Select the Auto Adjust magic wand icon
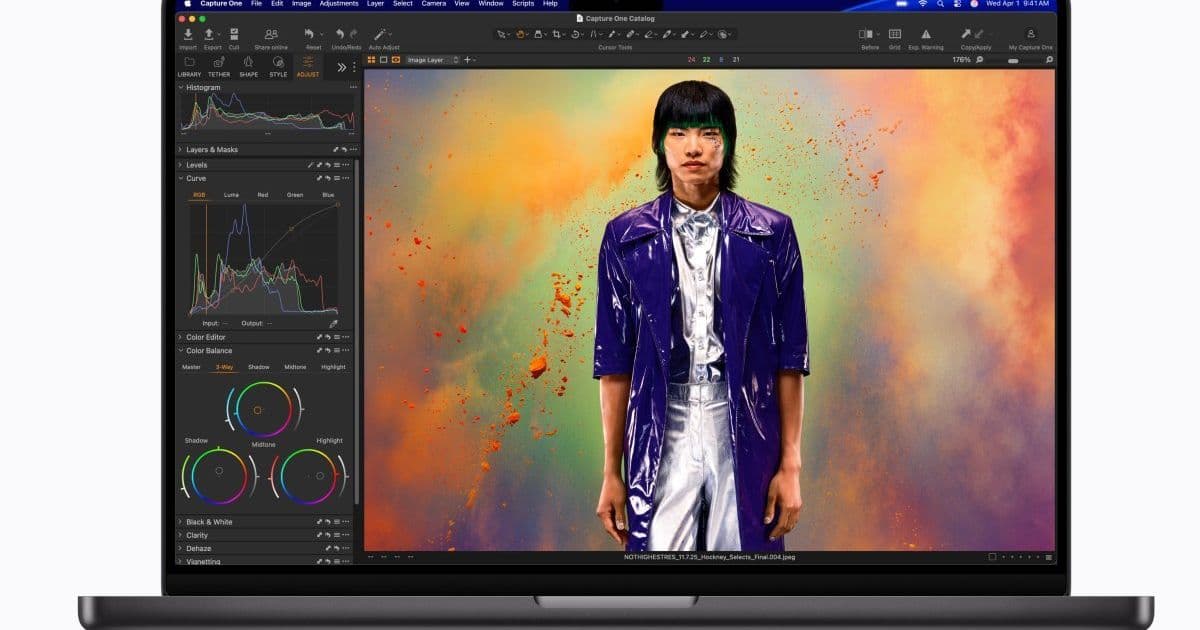The image size is (1200, 630). 379,33
